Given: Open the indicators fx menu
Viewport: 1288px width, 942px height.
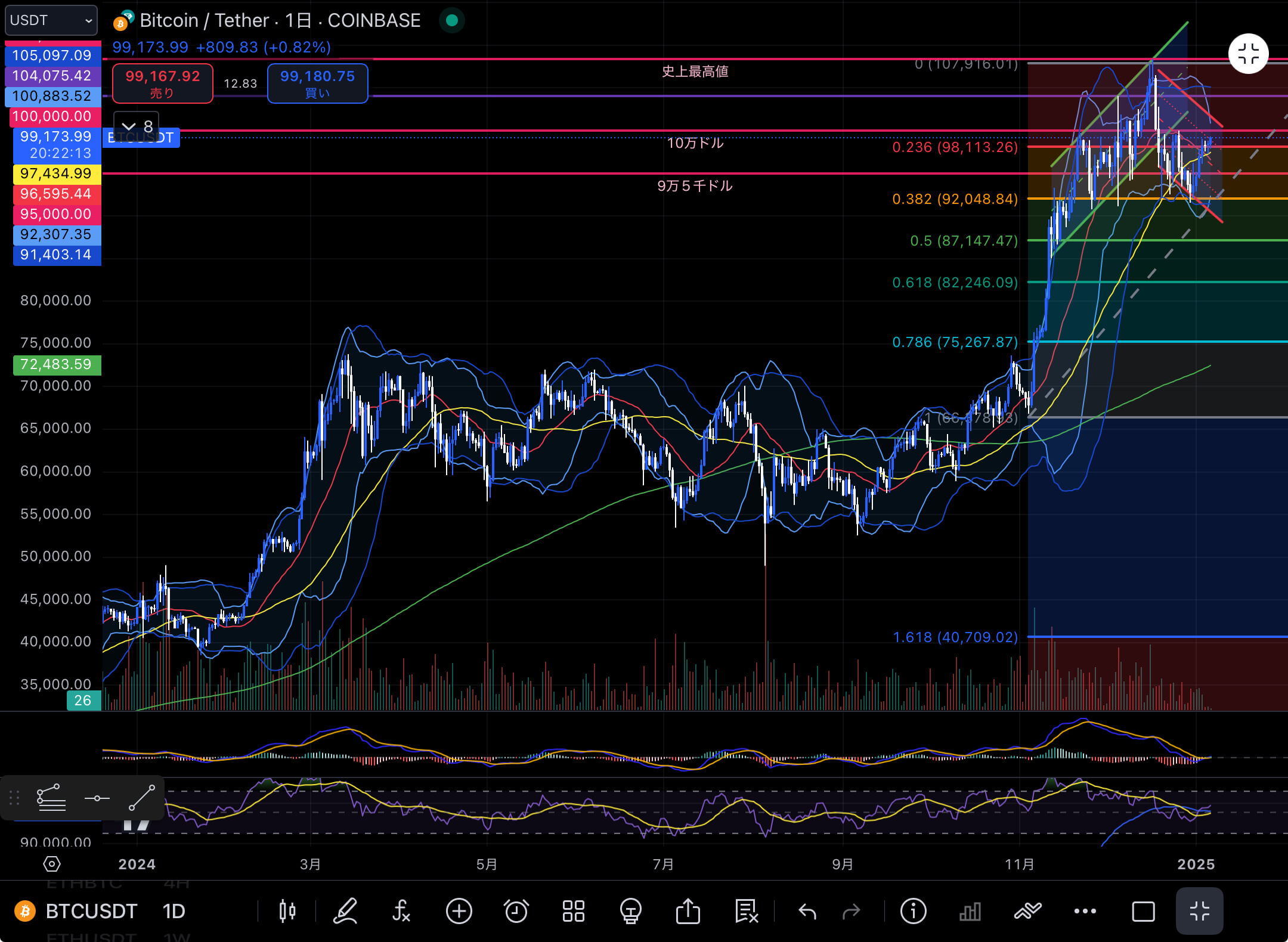Looking at the screenshot, I should click(x=401, y=911).
